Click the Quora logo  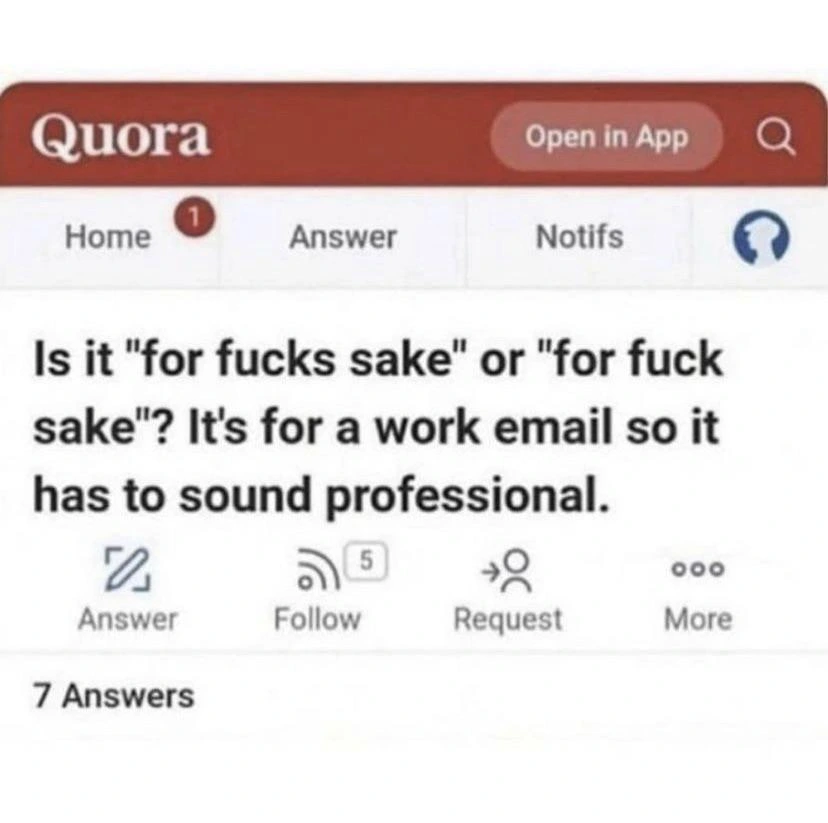tap(121, 138)
